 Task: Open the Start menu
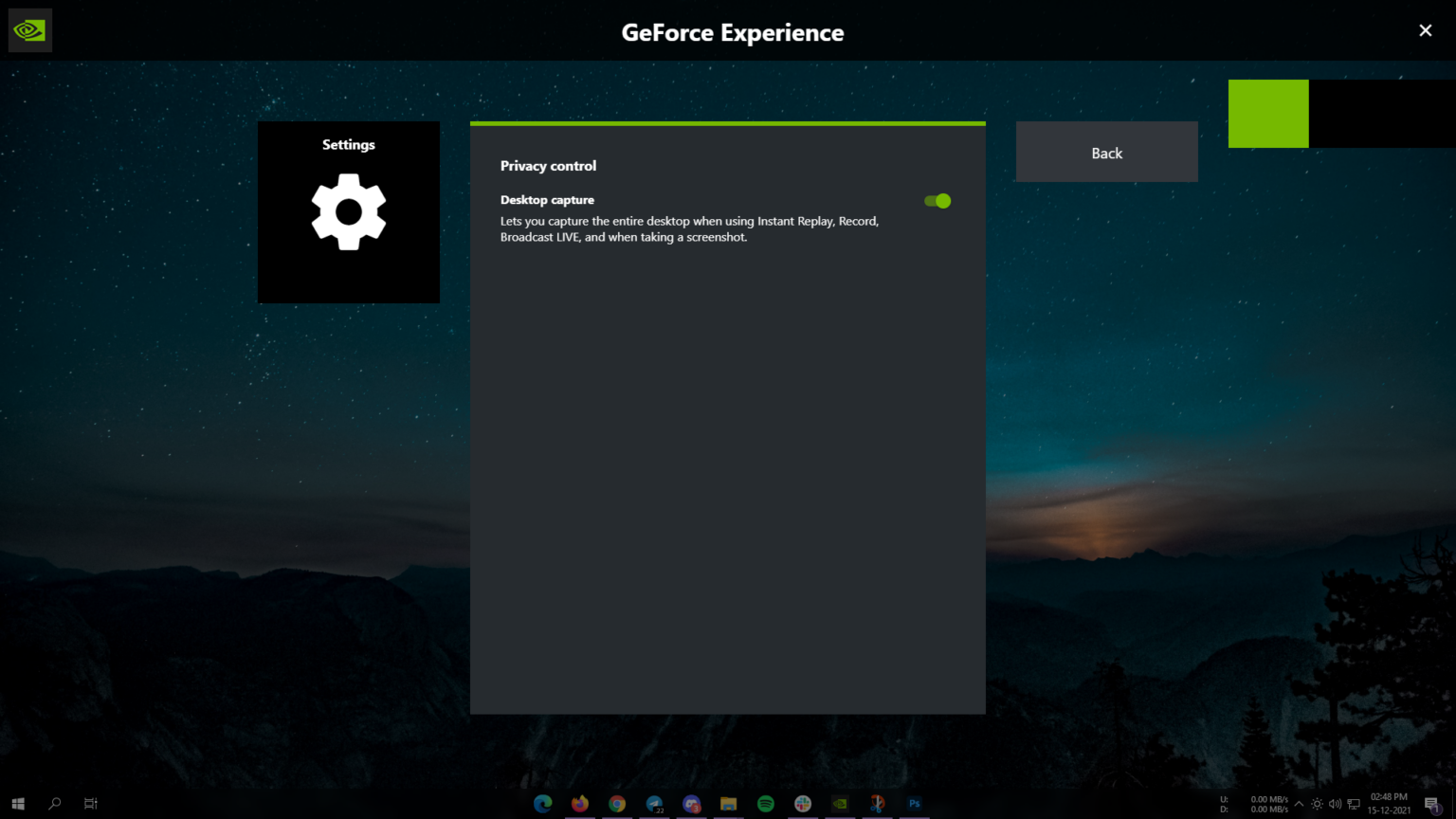18,803
